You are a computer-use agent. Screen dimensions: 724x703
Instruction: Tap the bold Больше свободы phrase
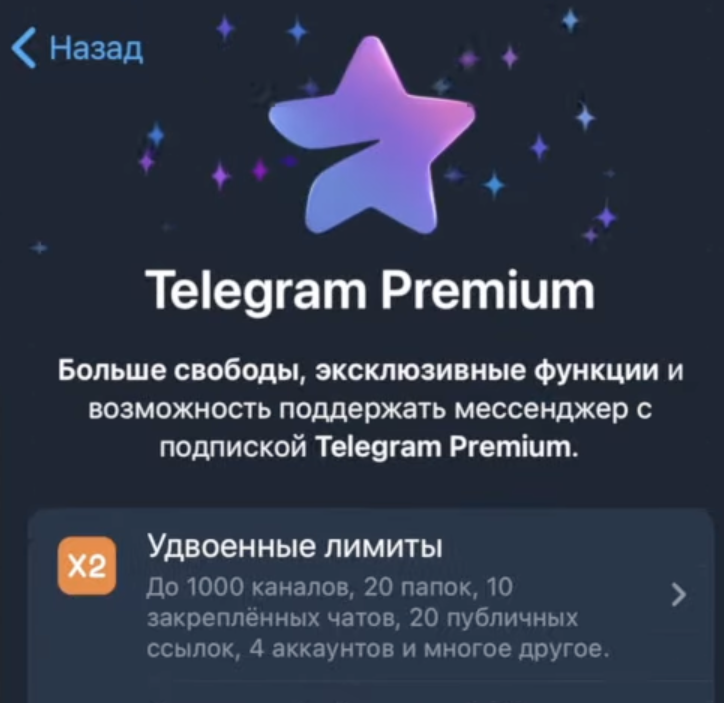[x=179, y=371]
